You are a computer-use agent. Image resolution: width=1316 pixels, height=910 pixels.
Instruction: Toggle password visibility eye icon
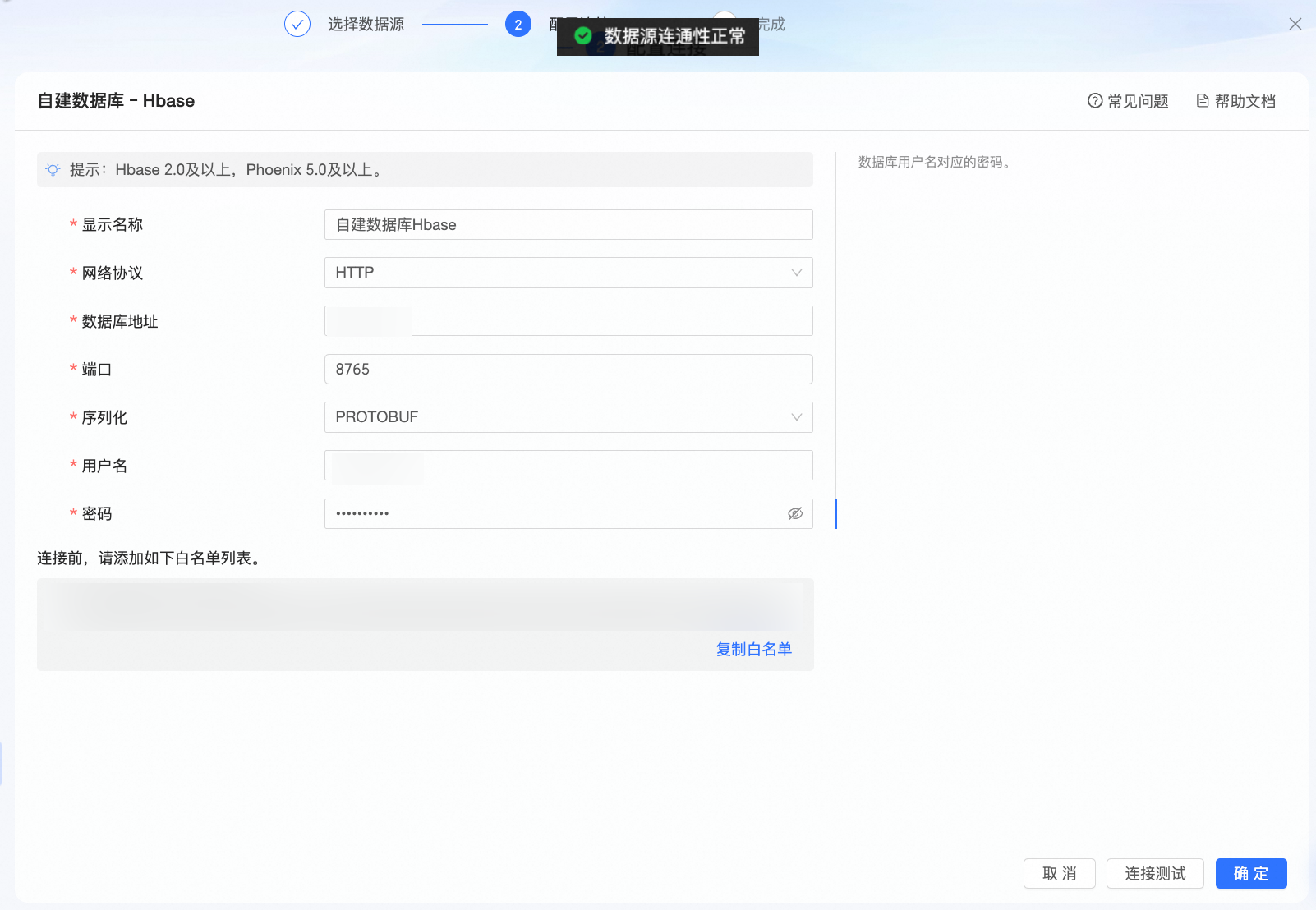point(794,514)
